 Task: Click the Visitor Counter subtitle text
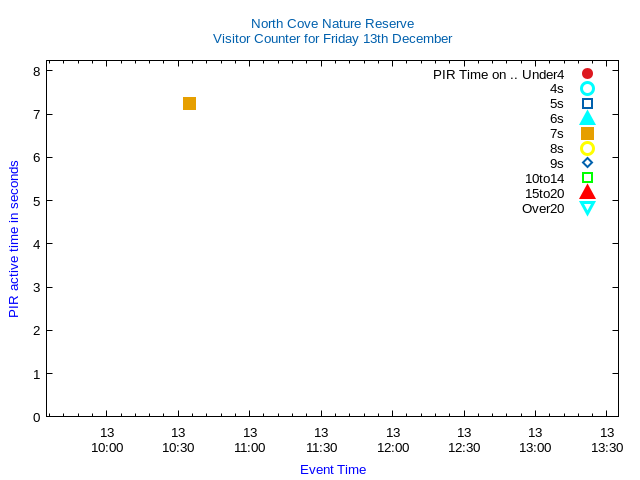point(332,39)
